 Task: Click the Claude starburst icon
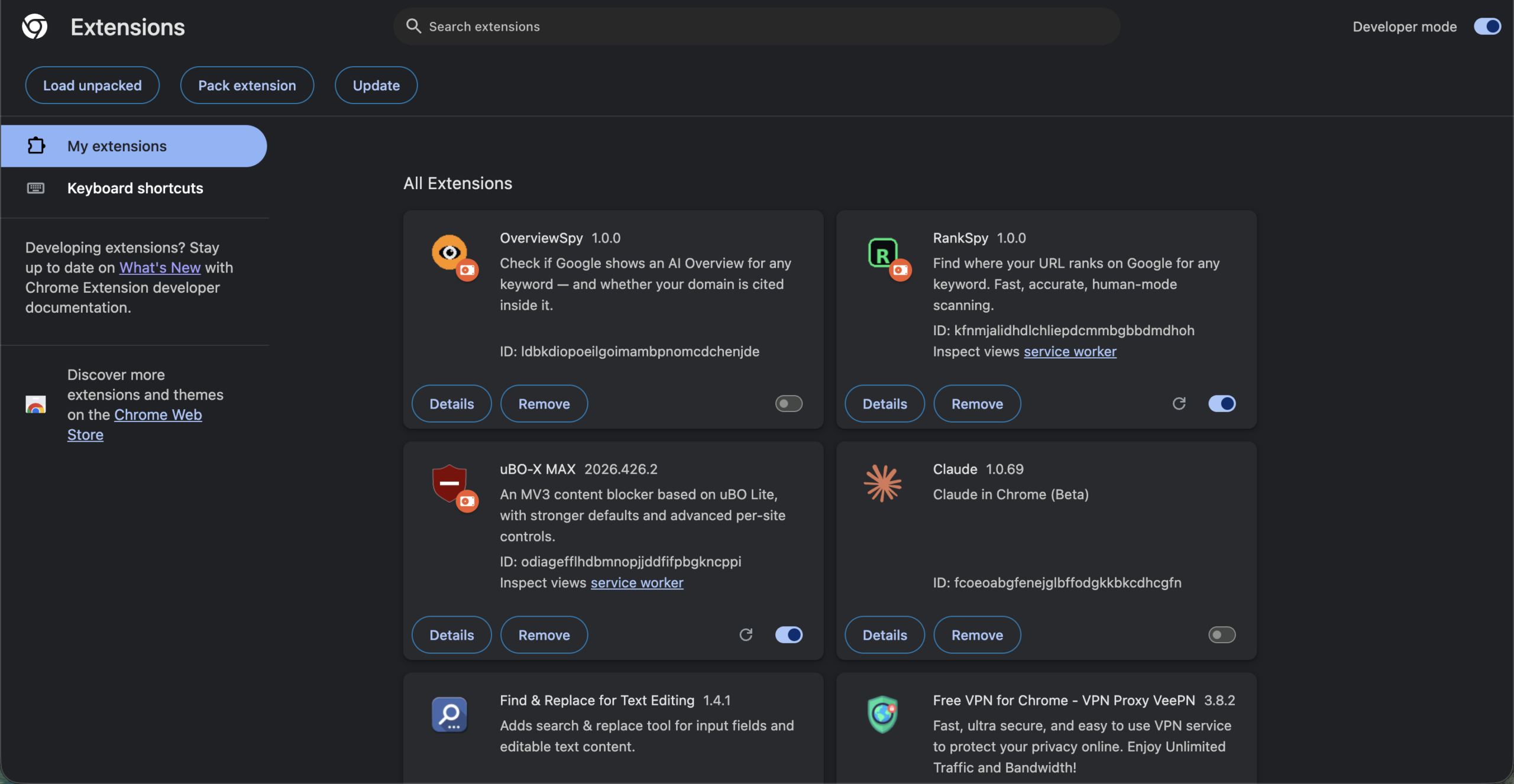(x=882, y=483)
